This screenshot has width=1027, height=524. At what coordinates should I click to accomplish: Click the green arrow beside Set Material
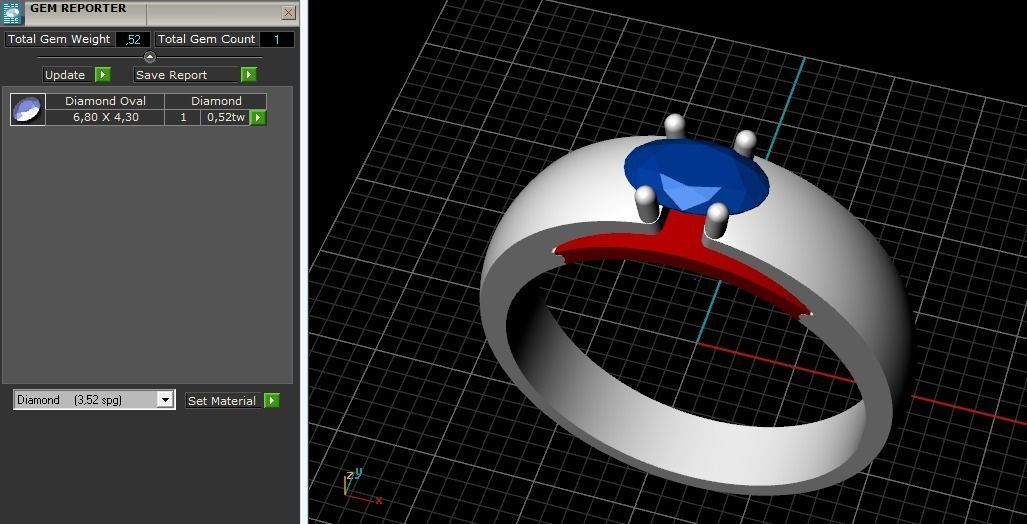coord(272,401)
